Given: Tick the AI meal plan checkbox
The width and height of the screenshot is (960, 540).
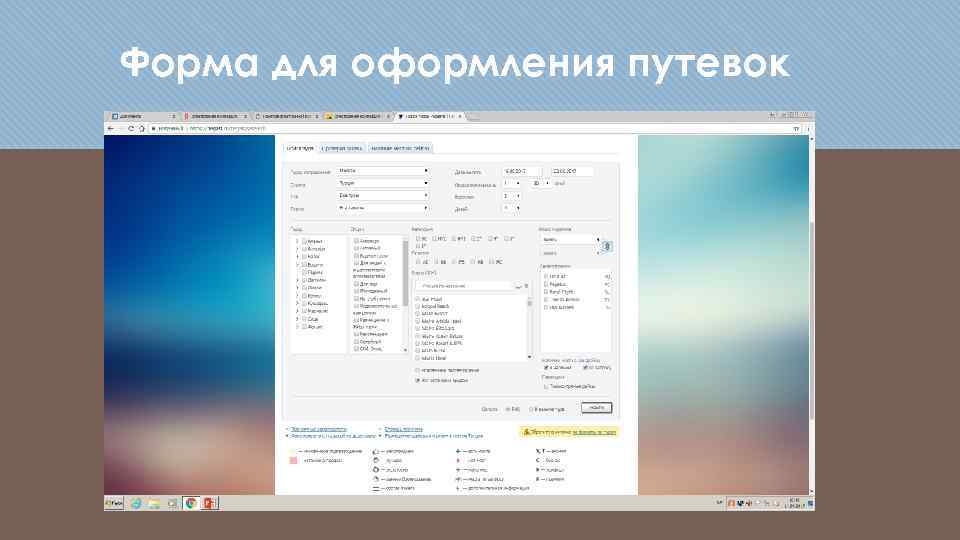Looking at the screenshot, I should (x=418, y=262).
